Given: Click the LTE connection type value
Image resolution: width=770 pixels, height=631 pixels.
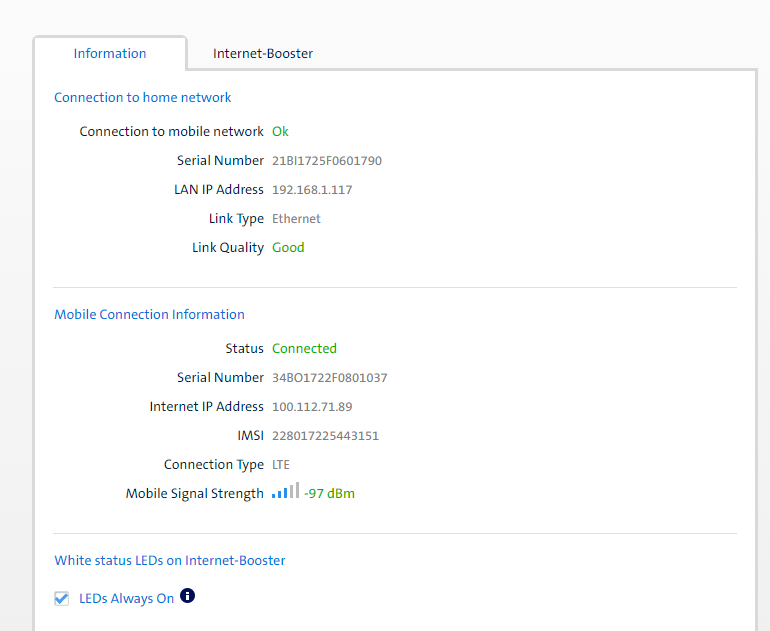Looking at the screenshot, I should pyautogui.click(x=281, y=465).
